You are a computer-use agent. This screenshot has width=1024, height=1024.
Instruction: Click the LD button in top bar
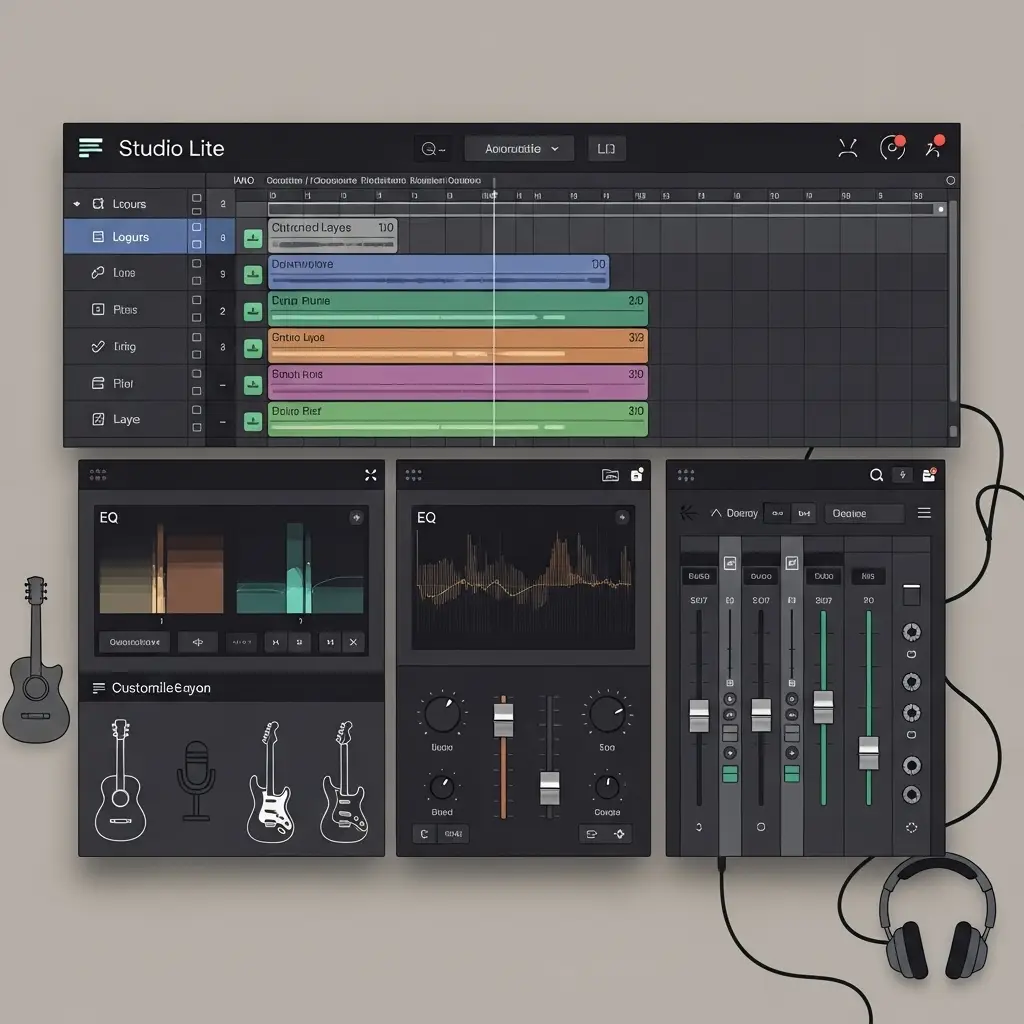click(x=606, y=149)
